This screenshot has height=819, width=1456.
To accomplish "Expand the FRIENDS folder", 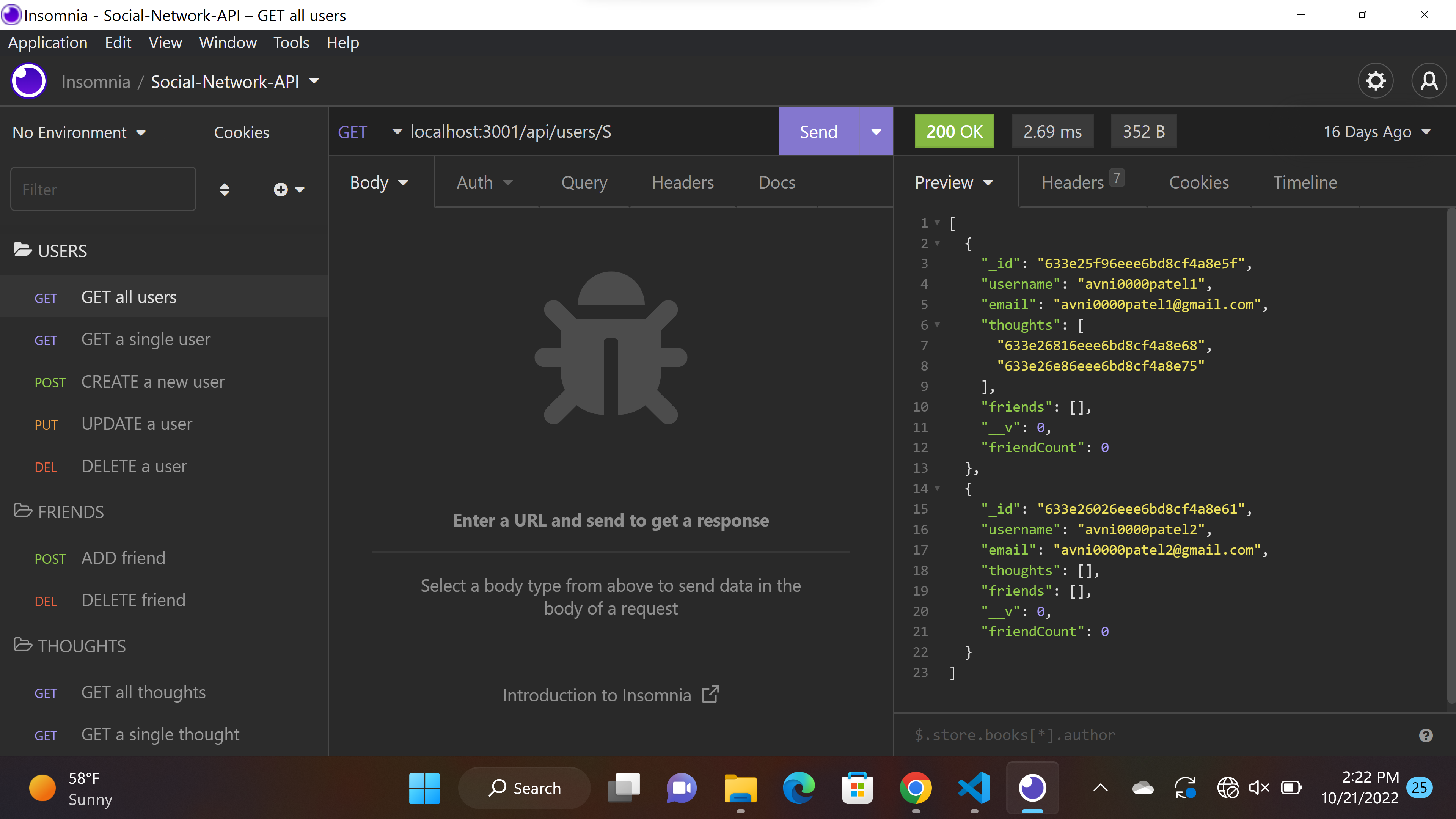I will click(x=58, y=511).
